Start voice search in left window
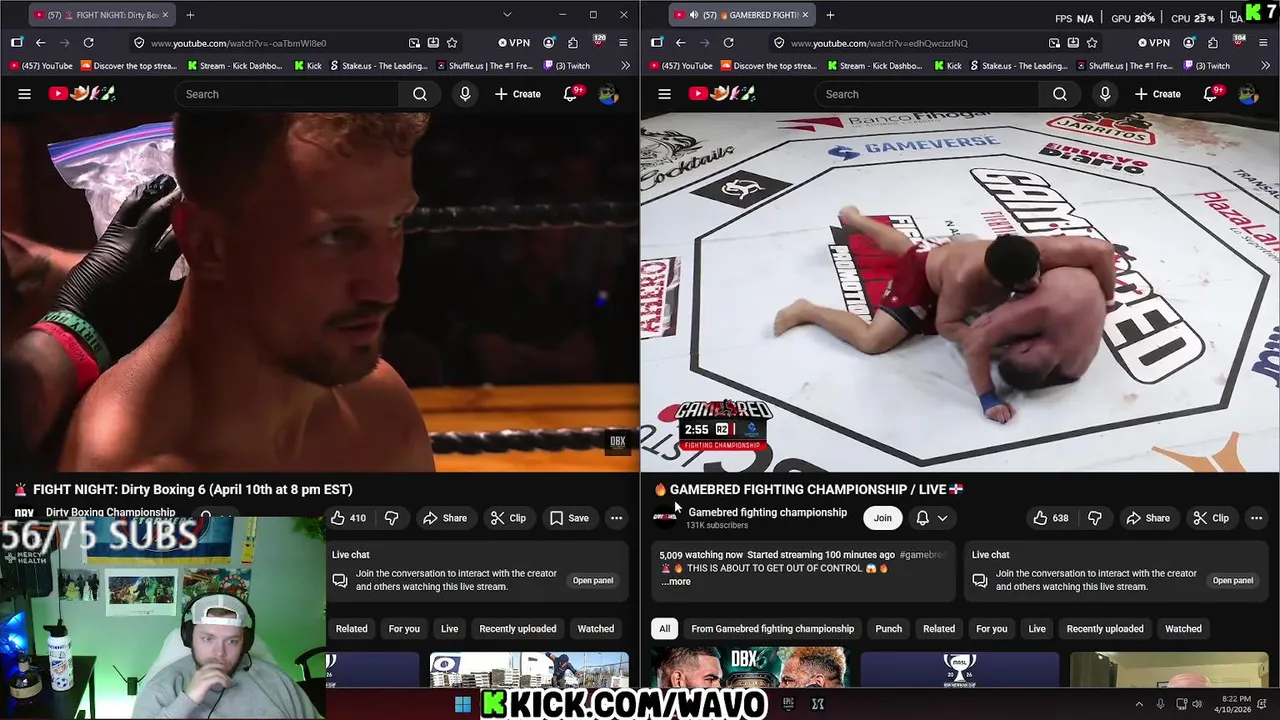1280x720 pixels. coord(465,94)
